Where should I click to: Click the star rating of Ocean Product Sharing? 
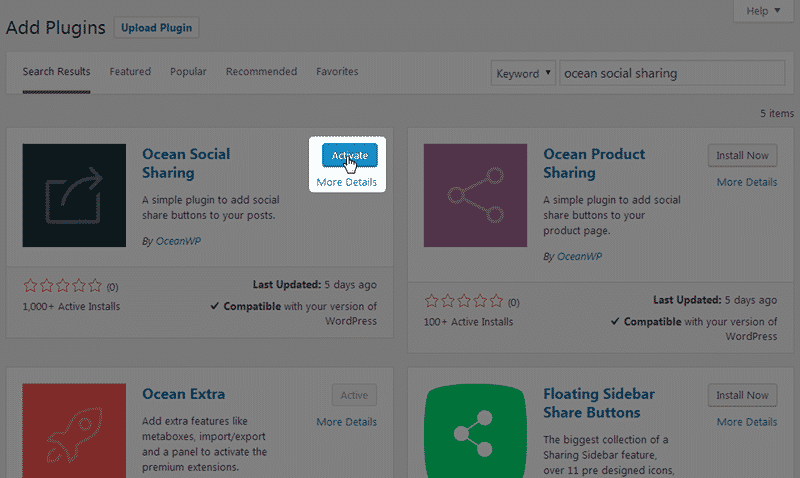pyautogui.click(x=464, y=301)
